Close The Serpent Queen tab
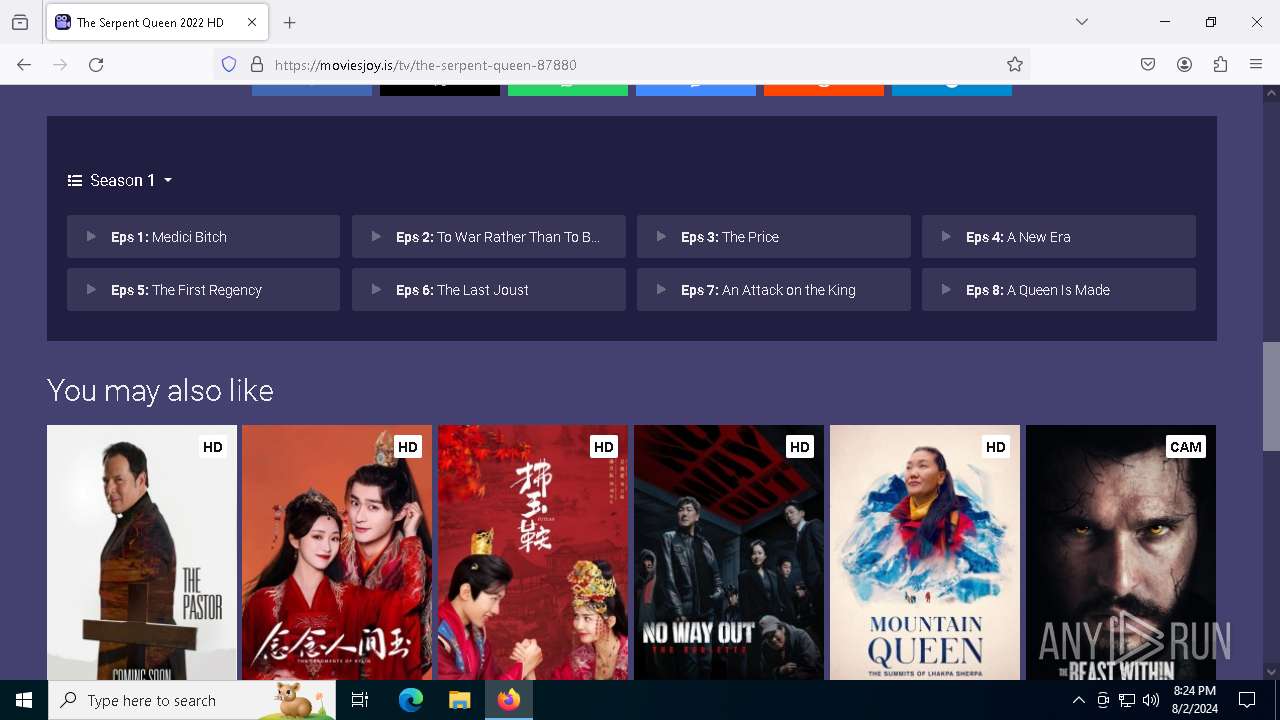 [x=252, y=22]
